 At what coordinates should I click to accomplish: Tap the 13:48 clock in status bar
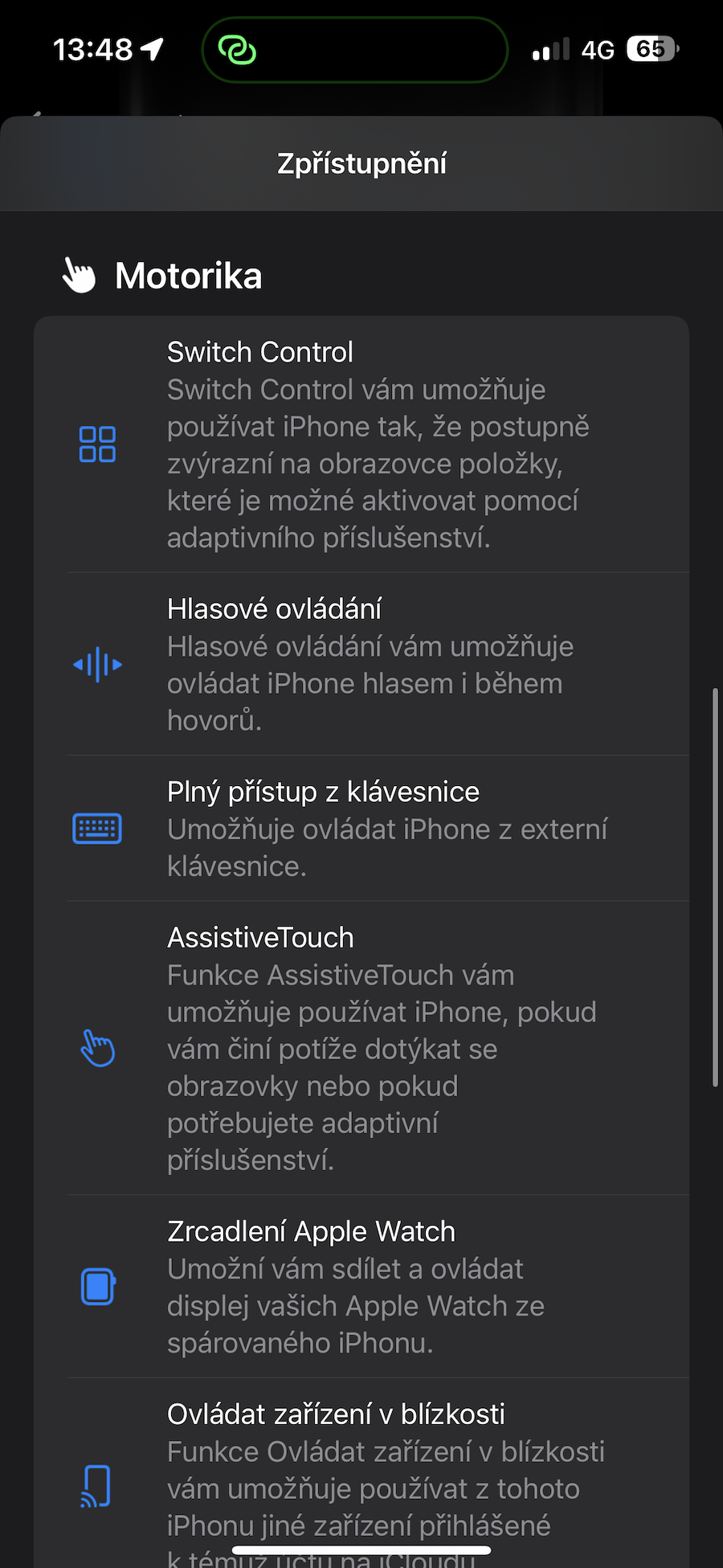click(93, 50)
